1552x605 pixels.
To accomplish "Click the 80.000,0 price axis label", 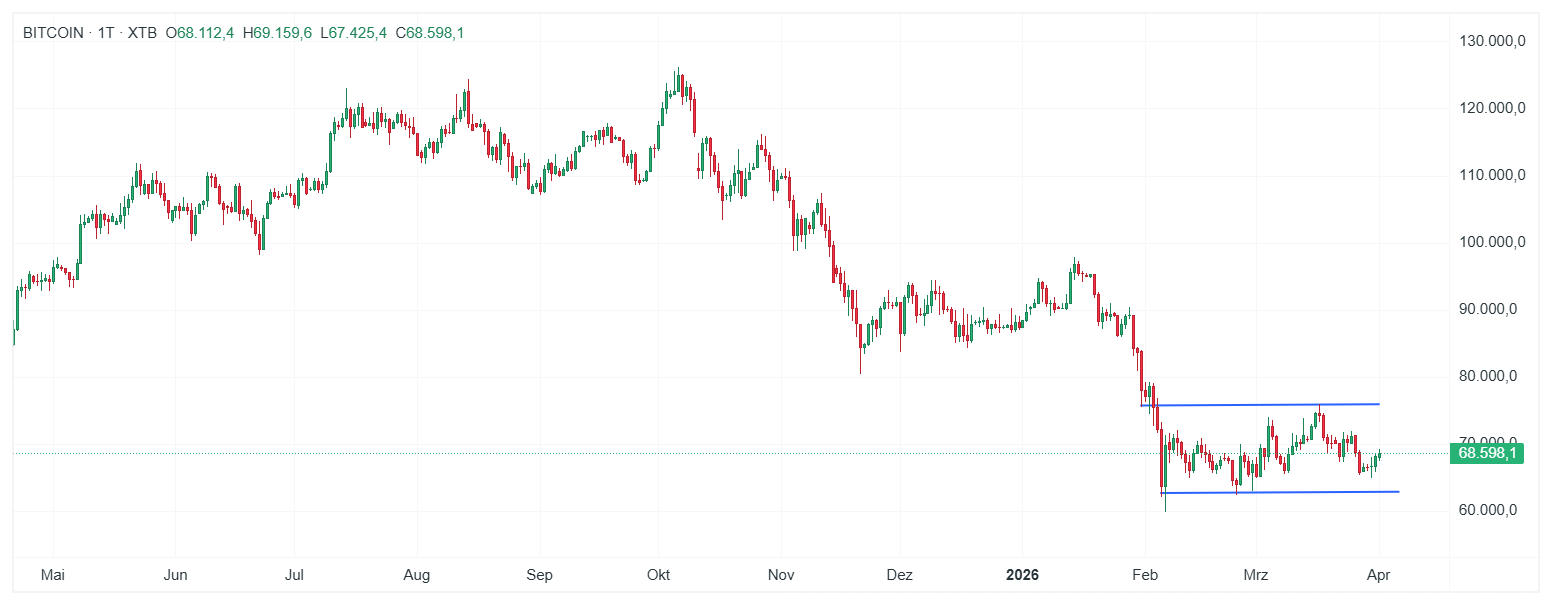I will click(x=1491, y=377).
